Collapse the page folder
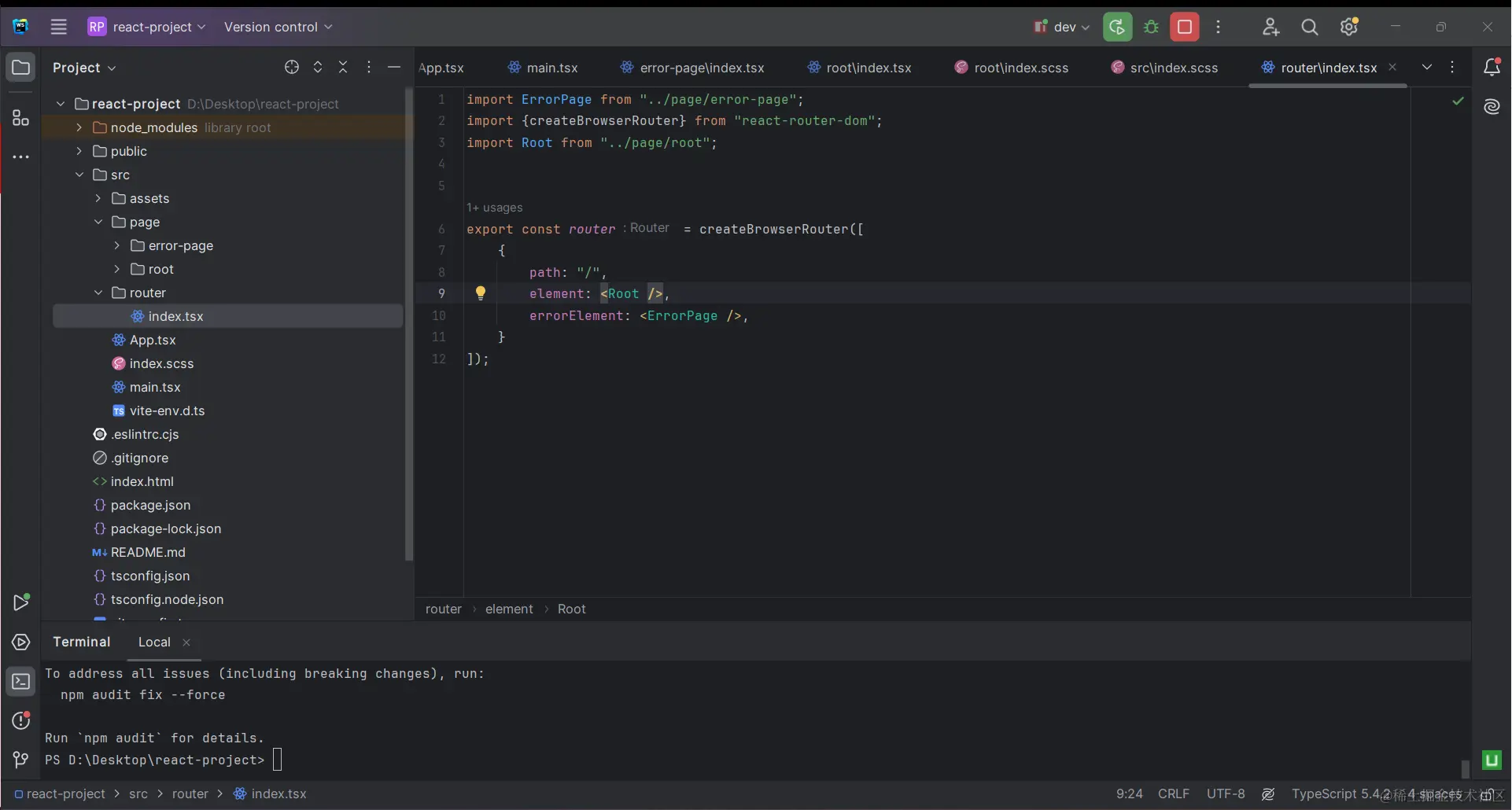Image resolution: width=1512 pixels, height=810 pixels. (98, 222)
